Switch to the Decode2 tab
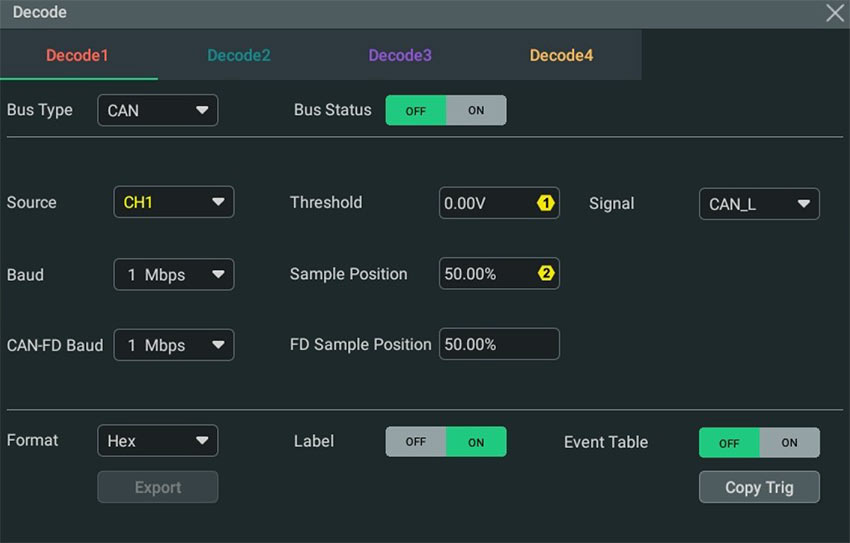This screenshot has width=850, height=543. 239,55
